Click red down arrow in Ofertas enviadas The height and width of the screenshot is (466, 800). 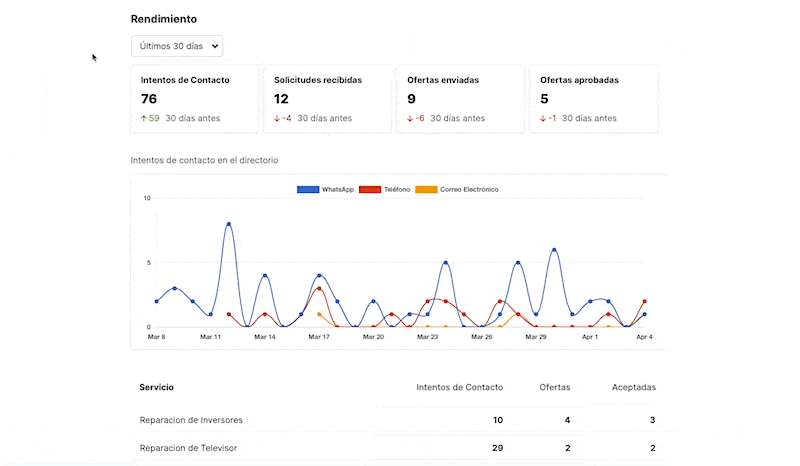click(x=410, y=118)
